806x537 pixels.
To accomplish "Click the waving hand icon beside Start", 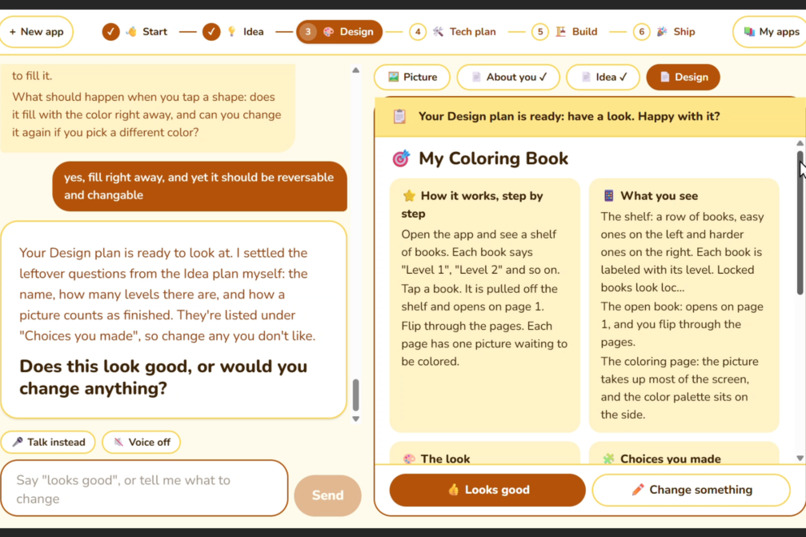I will [132, 32].
